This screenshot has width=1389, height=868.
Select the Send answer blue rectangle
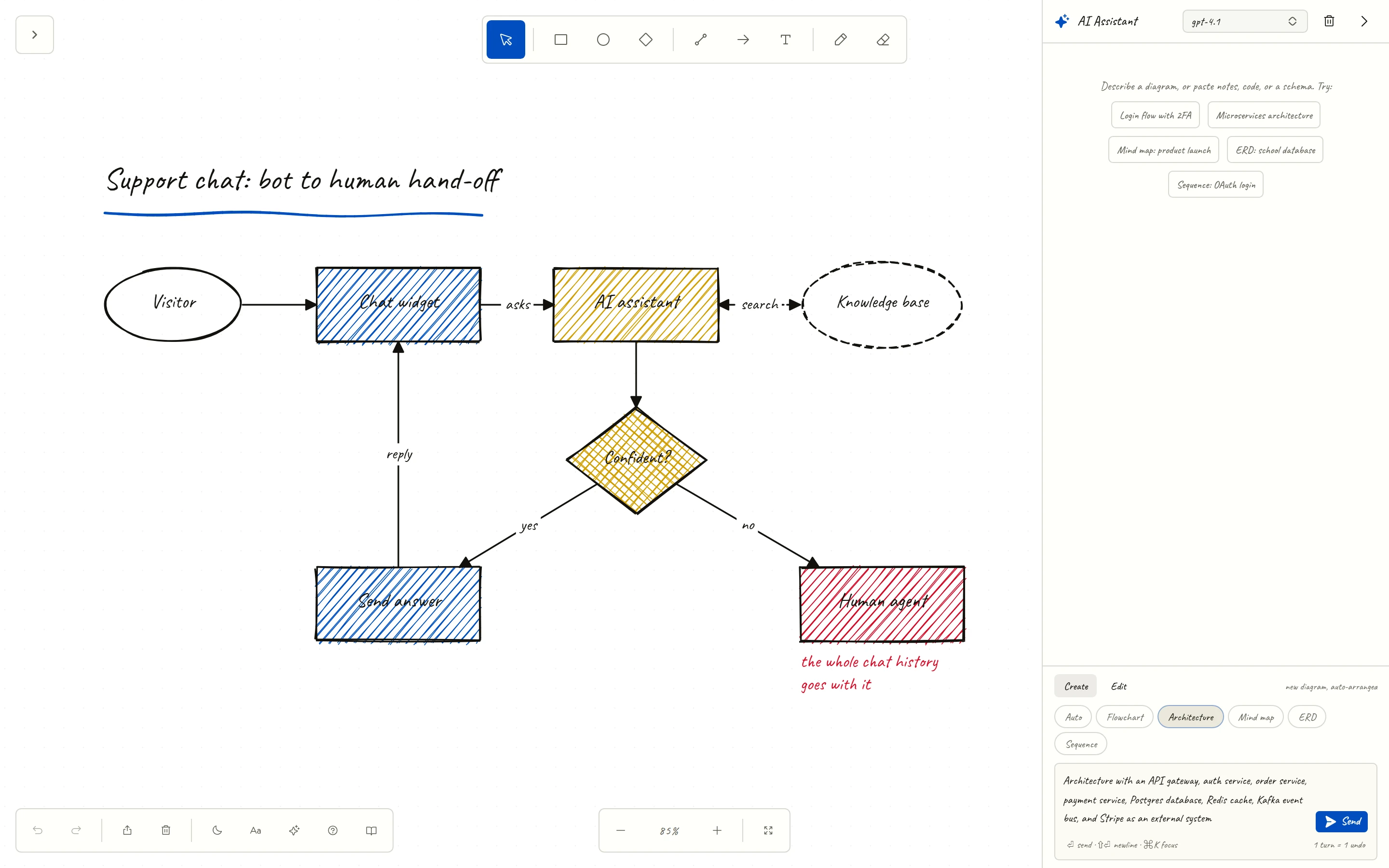coord(398,603)
